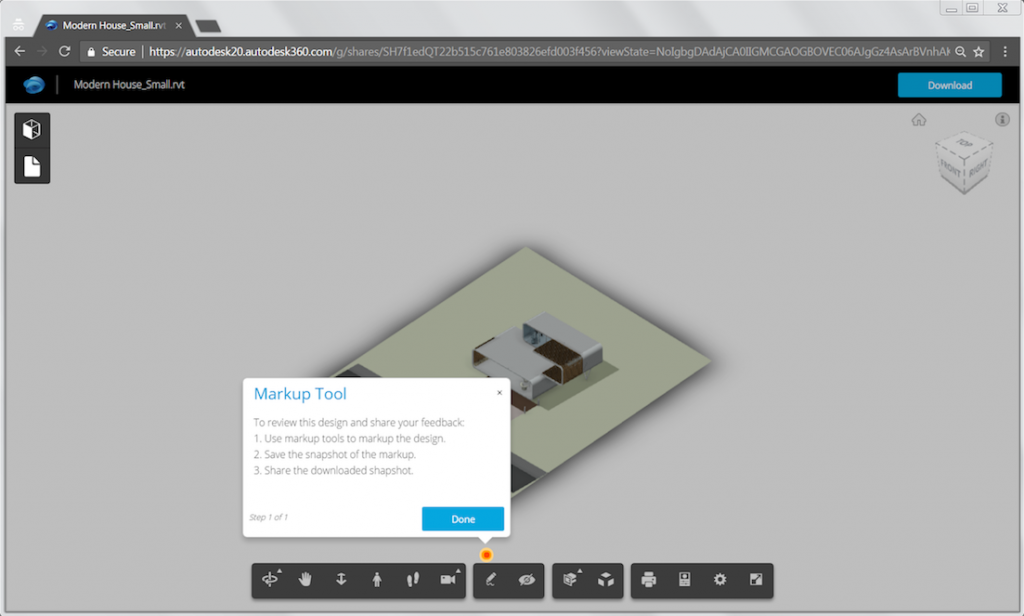Open the Camera interactions tool
Screen dimensions: 1024x616
coord(448,579)
